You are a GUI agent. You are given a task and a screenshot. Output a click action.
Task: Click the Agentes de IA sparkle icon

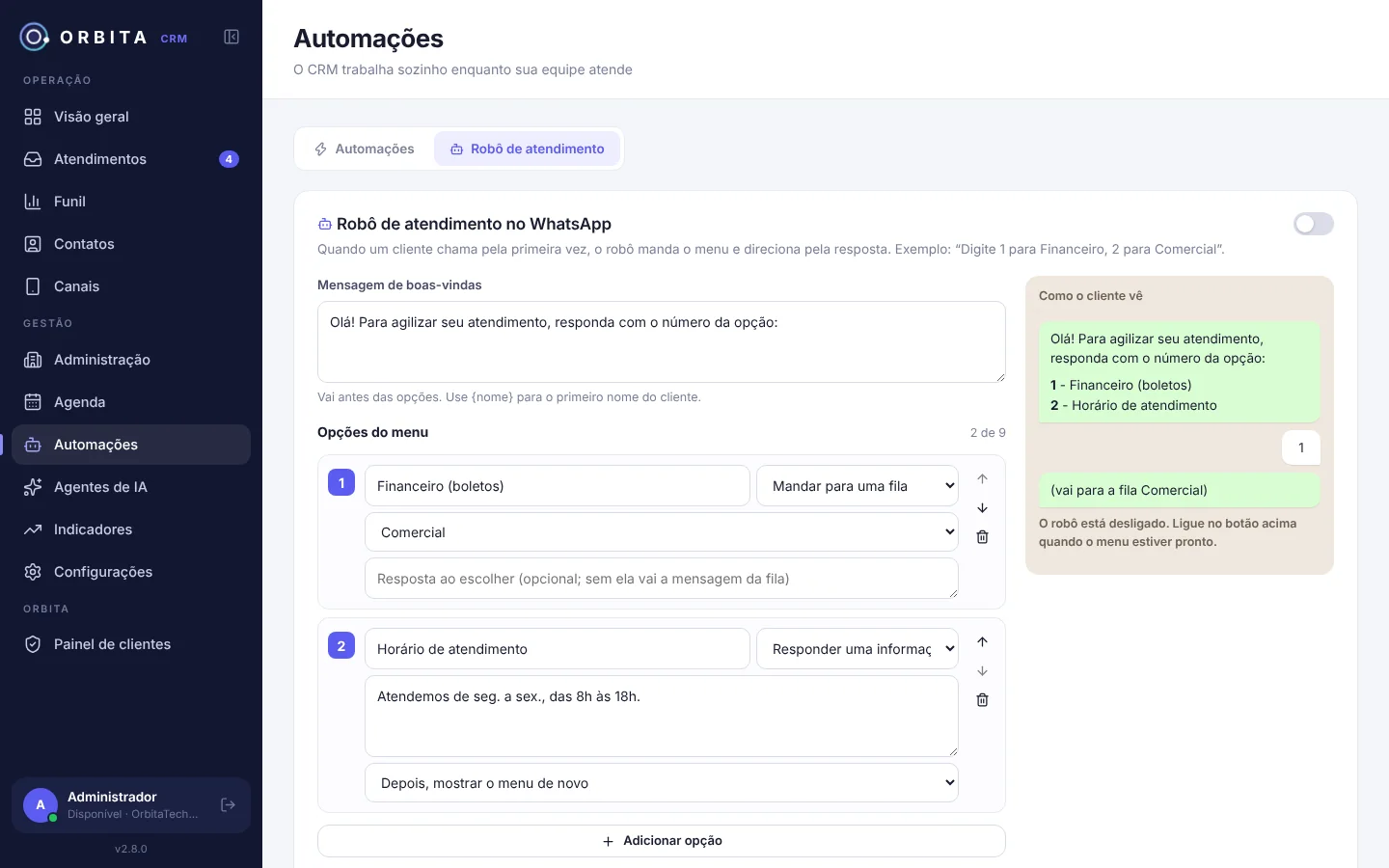(x=33, y=487)
